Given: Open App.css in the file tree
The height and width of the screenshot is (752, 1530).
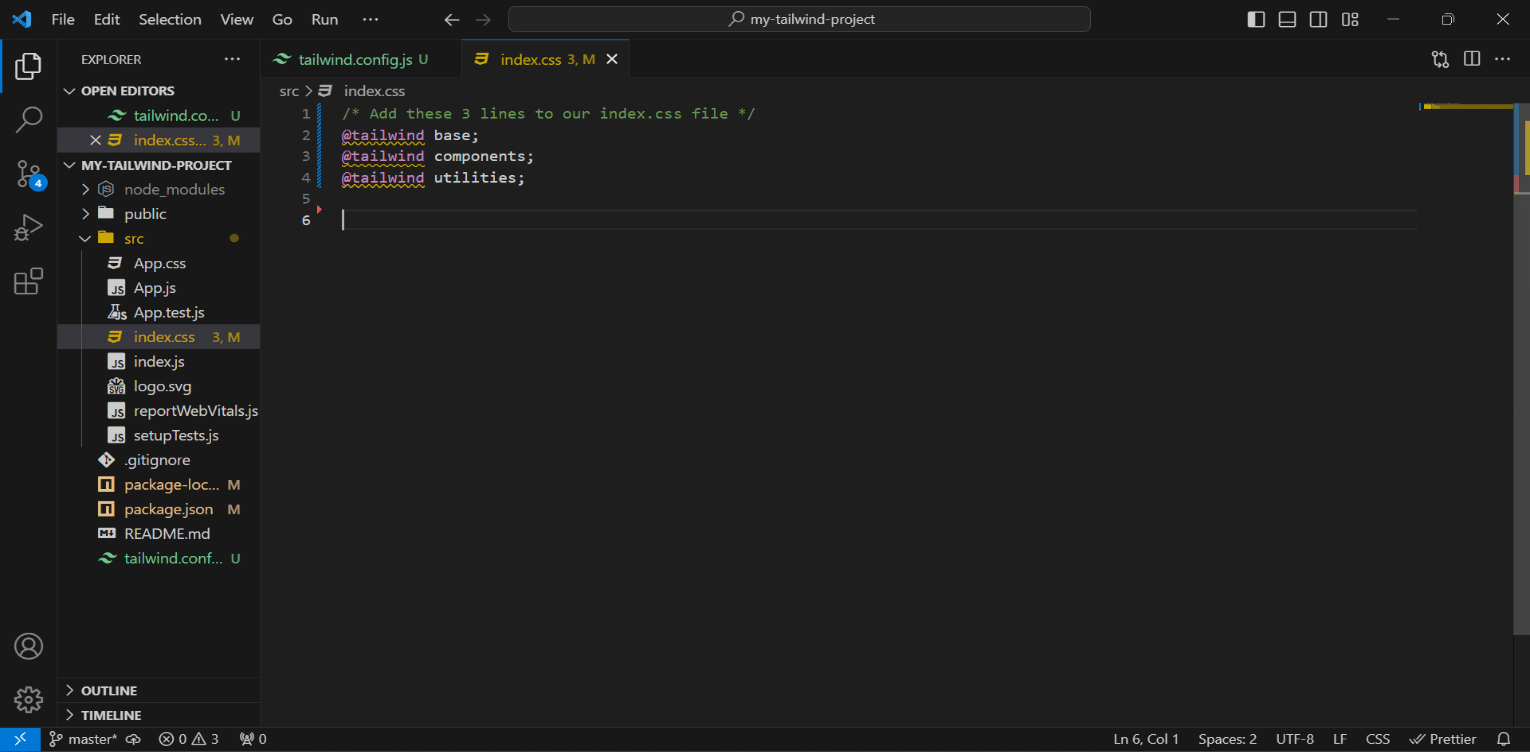Looking at the screenshot, I should (x=158, y=263).
